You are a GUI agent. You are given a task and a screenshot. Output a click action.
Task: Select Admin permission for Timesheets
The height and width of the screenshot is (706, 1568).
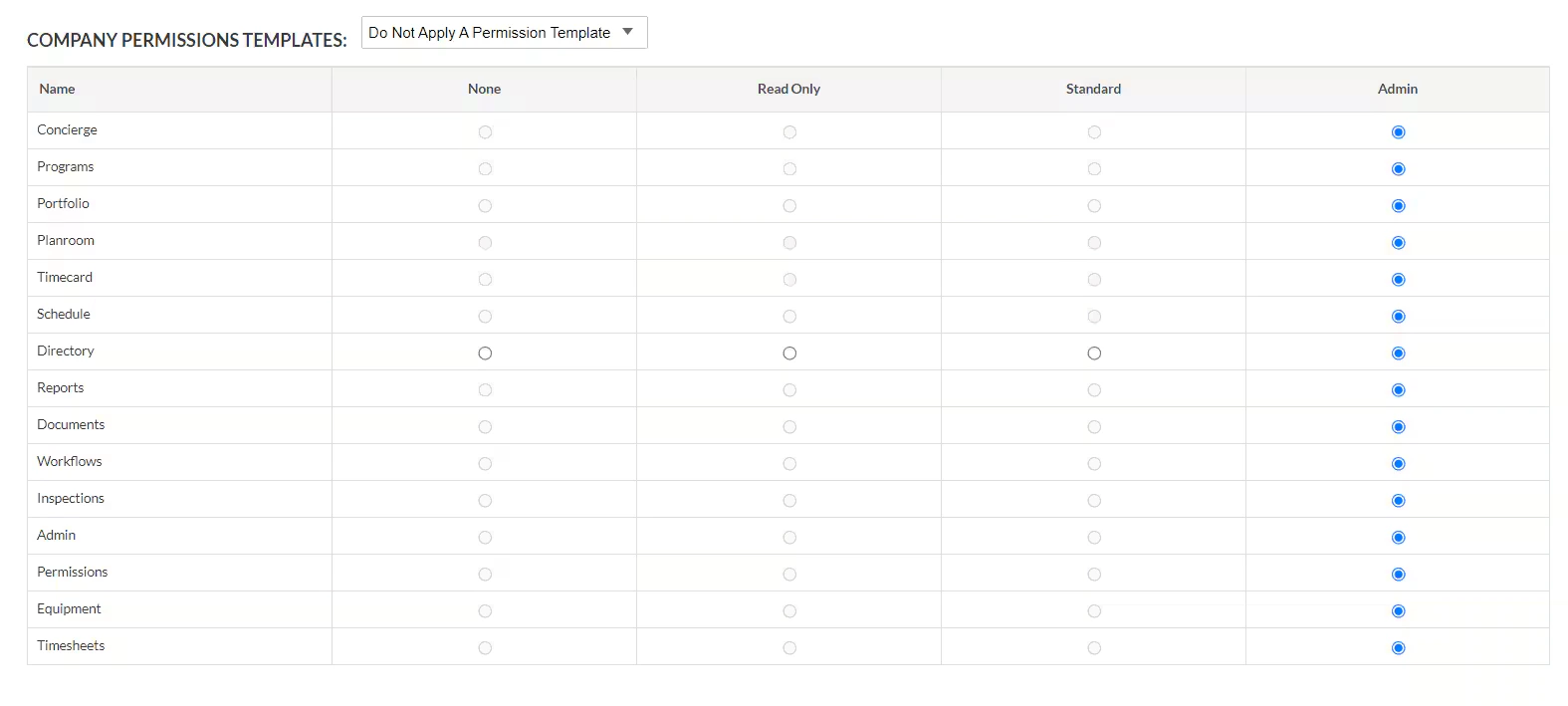(x=1398, y=647)
